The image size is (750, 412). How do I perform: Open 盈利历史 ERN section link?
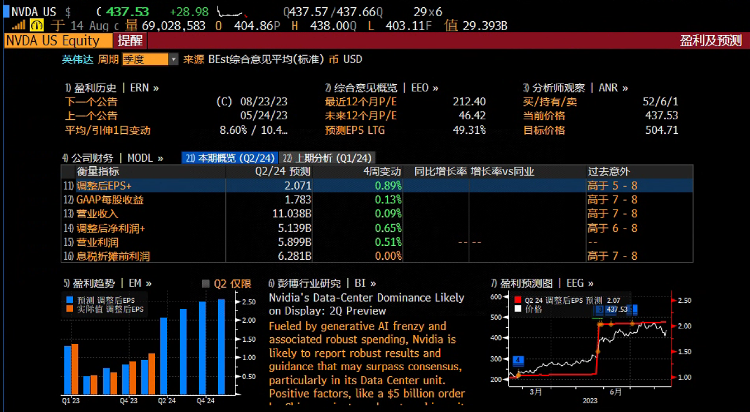click(x=111, y=88)
